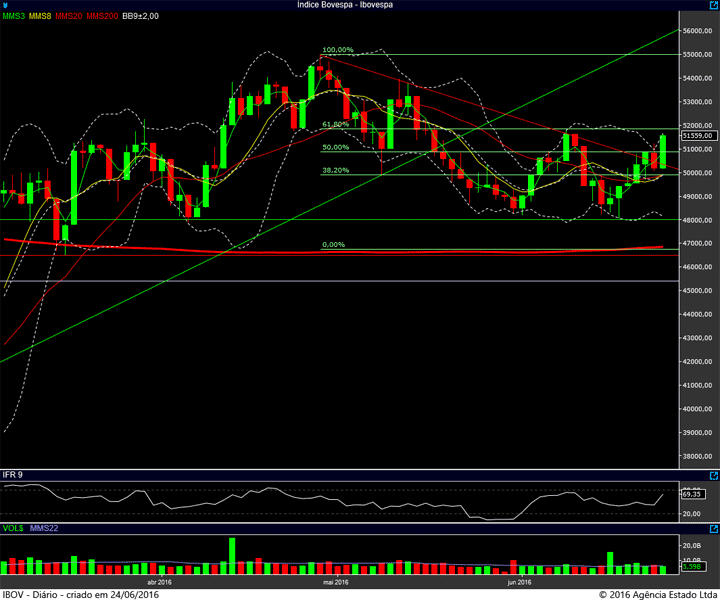
Task: Click the VOL$ indicator label
Action: tap(13, 528)
